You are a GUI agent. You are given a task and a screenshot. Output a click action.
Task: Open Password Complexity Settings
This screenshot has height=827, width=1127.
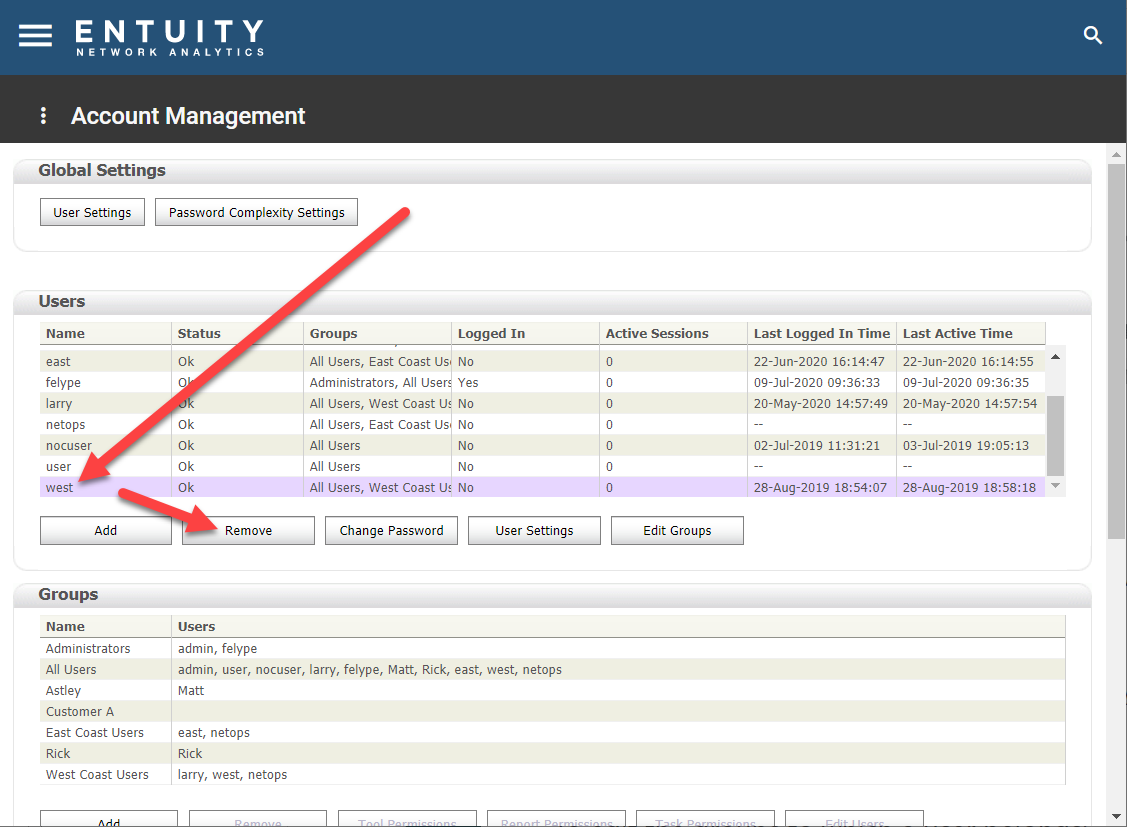tap(257, 212)
